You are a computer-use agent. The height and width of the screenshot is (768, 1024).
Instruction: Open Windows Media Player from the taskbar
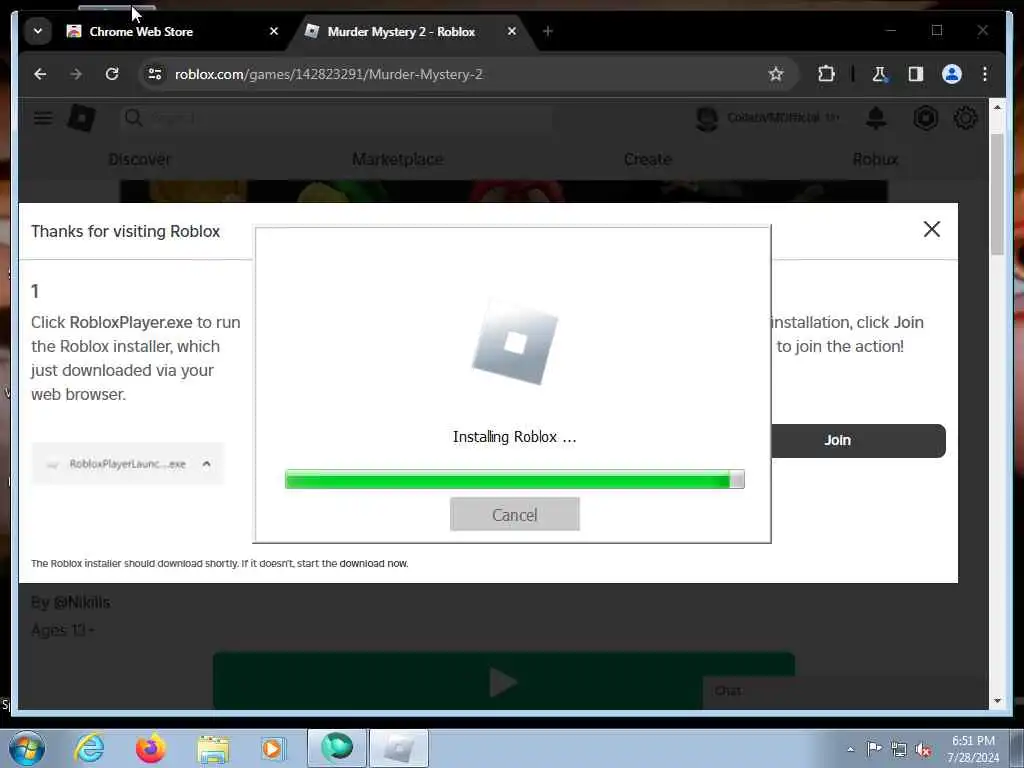(273, 748)
